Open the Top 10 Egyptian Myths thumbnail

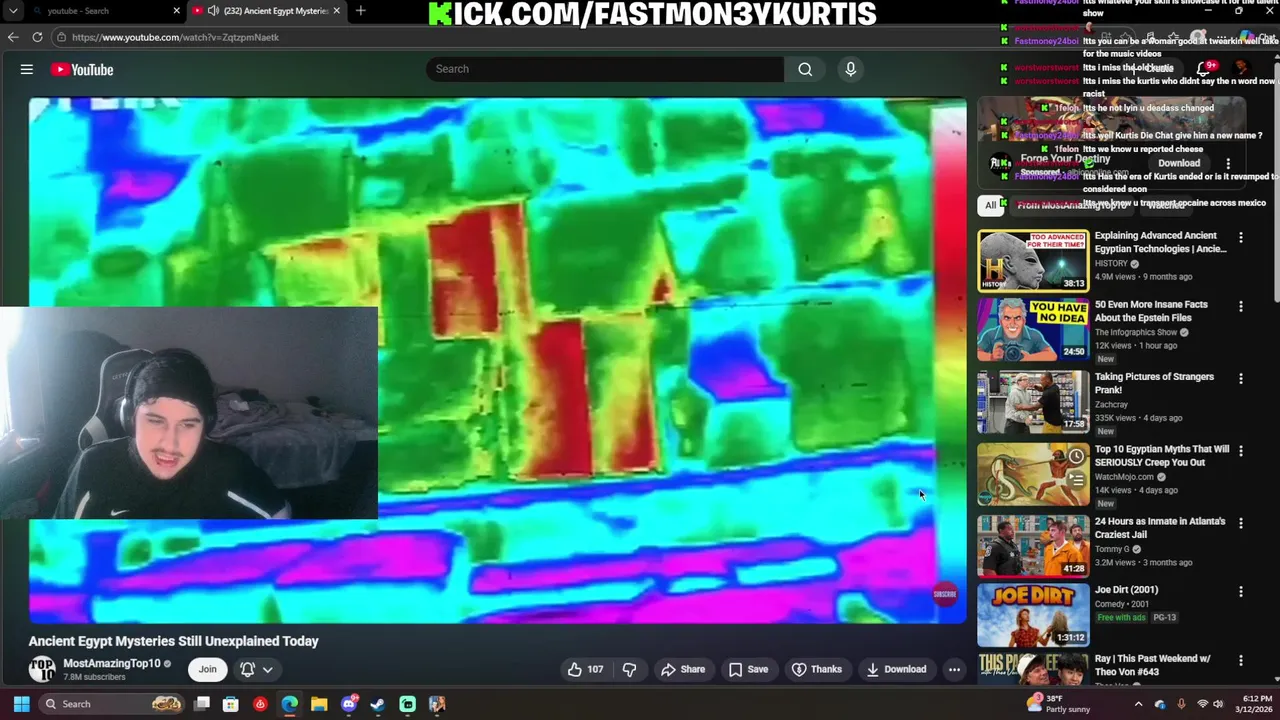tap(1032, 474)
